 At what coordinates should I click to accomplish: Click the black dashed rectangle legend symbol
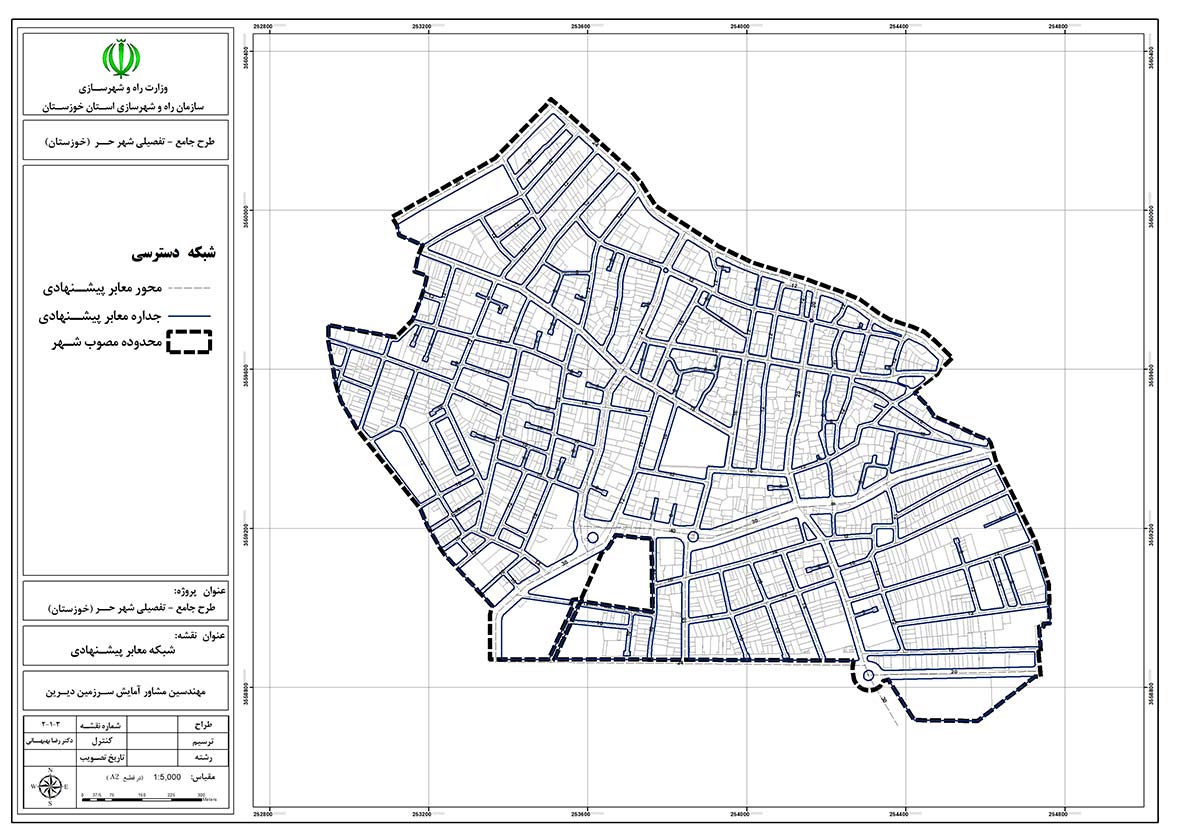coord(189,342)
